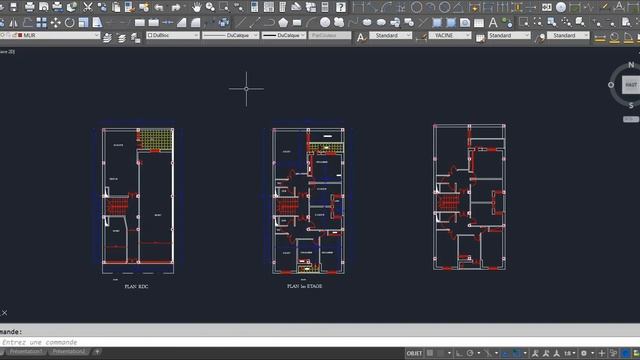Click the Print (plot) icon
The image size is (640, 360).
[30, 7]
